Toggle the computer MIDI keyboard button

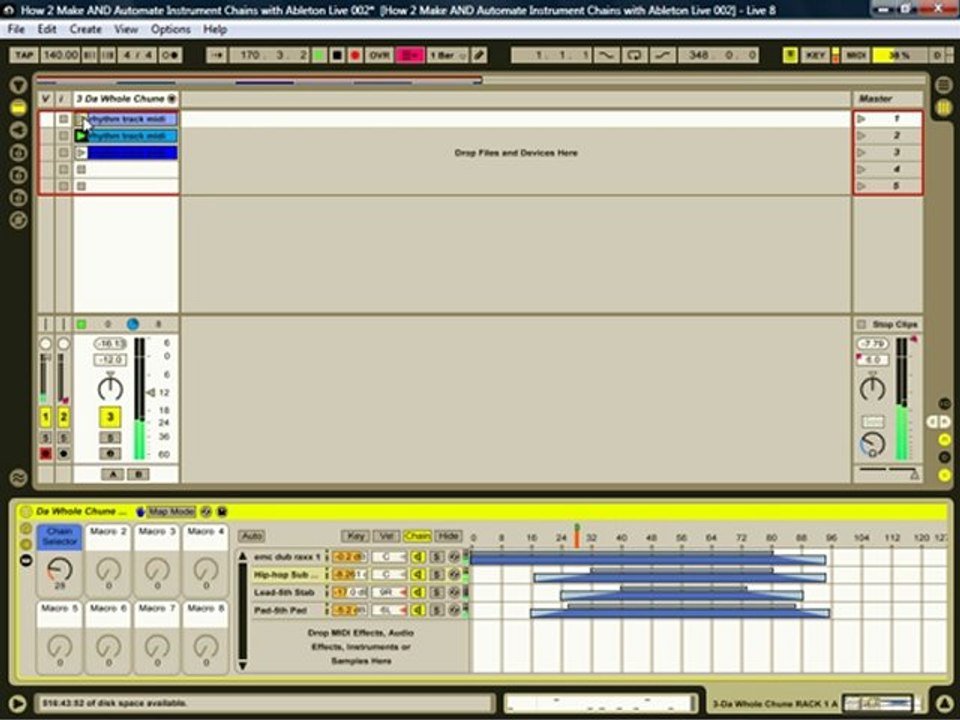790,55
